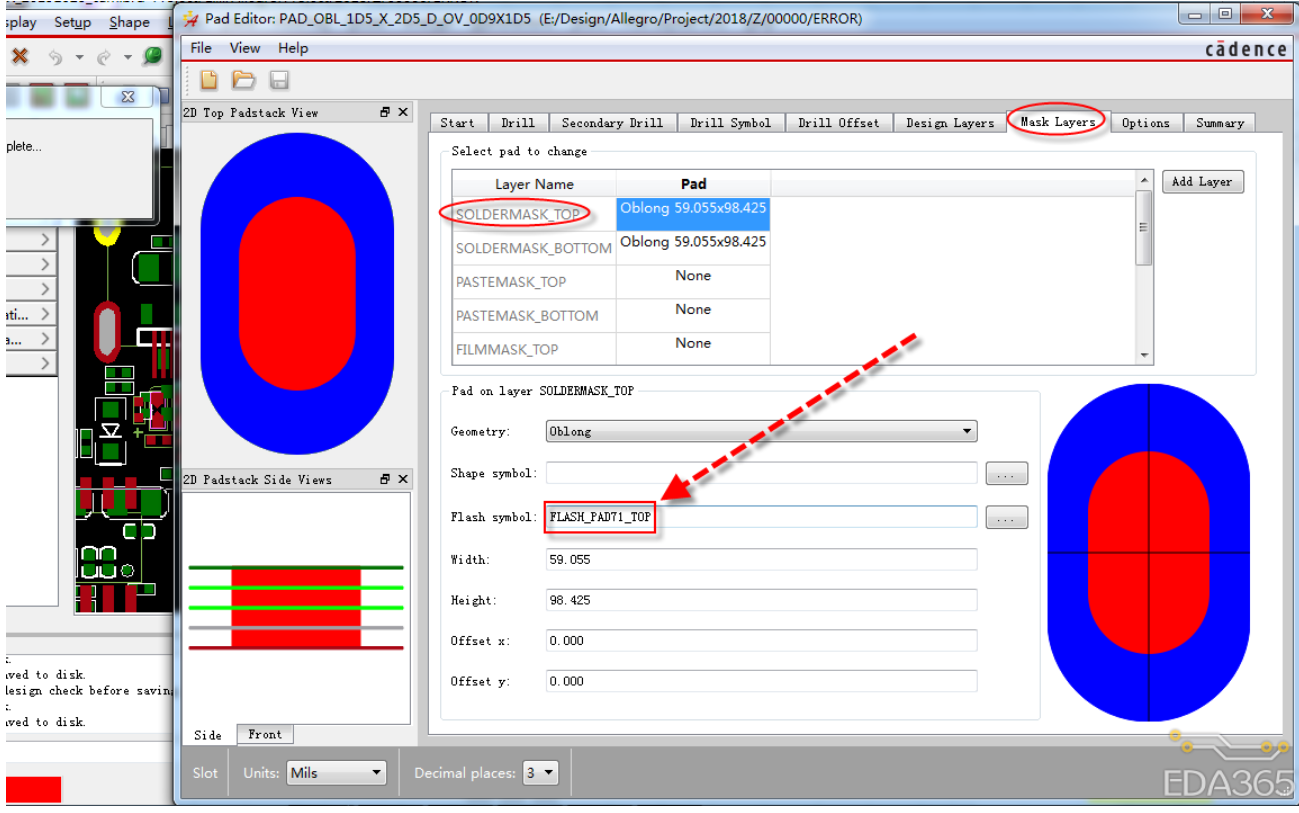Open the undo history dropdown arrow
The width and height of the screenshot is (1299, 813).
pos(79,58)
